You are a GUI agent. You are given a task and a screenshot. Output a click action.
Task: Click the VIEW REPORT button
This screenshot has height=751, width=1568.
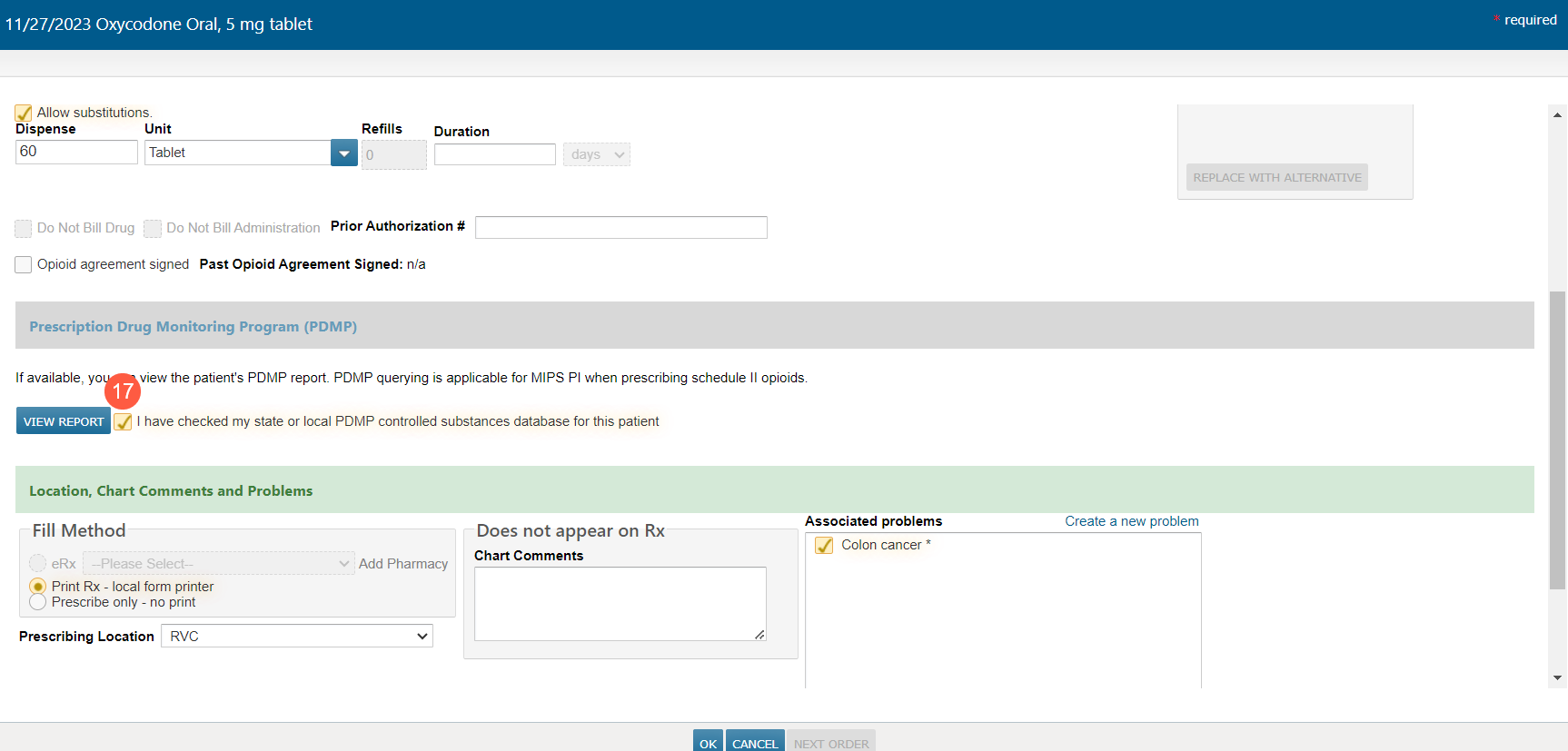click(x=64, y=421)
